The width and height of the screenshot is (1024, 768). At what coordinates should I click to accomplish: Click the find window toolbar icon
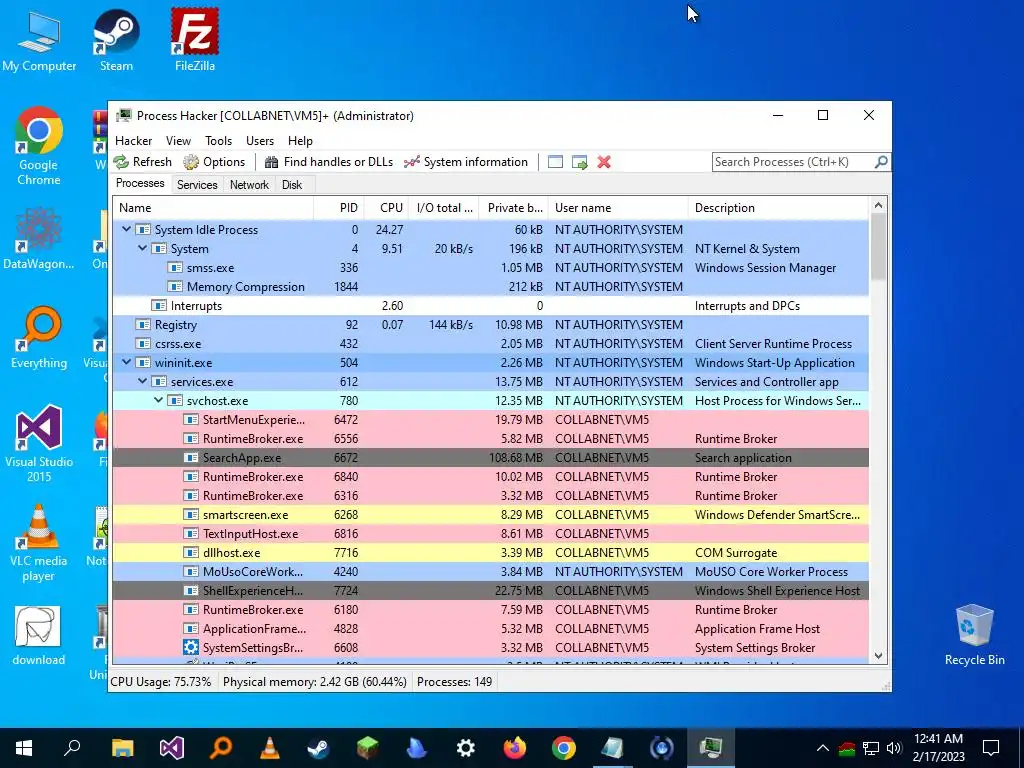[x=555, y=162]
